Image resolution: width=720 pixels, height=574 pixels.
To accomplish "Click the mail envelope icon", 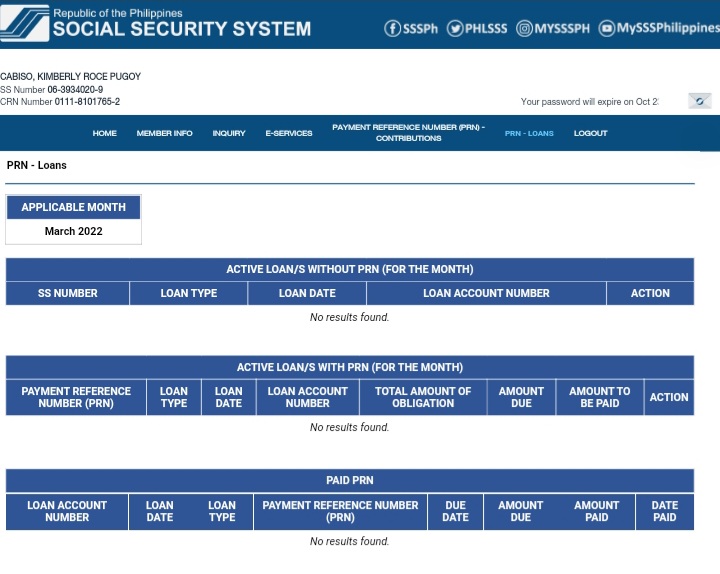I will pos(699,101).
